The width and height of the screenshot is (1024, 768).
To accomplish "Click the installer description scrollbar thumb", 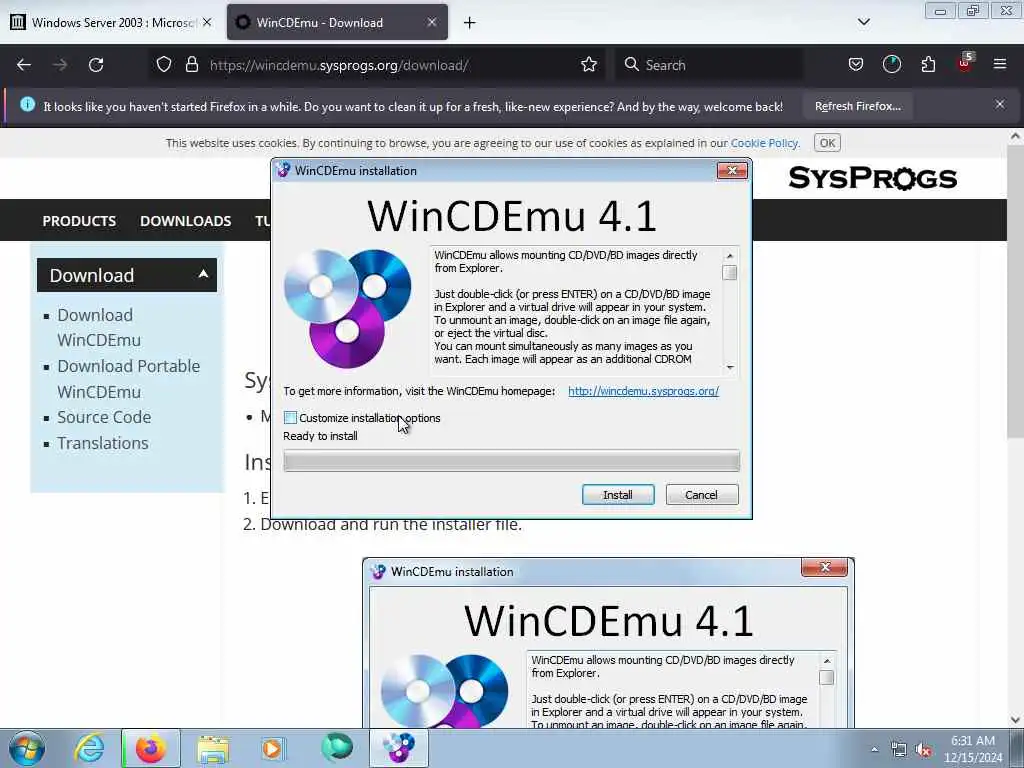I will [x=729, y=272].
